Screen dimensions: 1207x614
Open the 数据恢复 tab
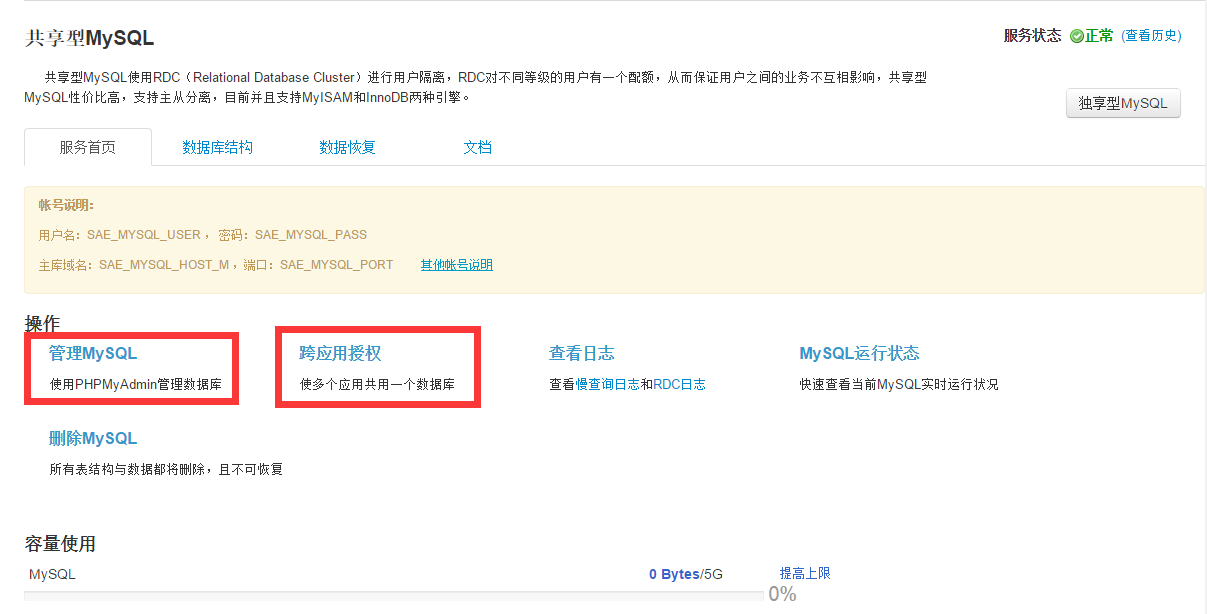[x=347, y=147]
